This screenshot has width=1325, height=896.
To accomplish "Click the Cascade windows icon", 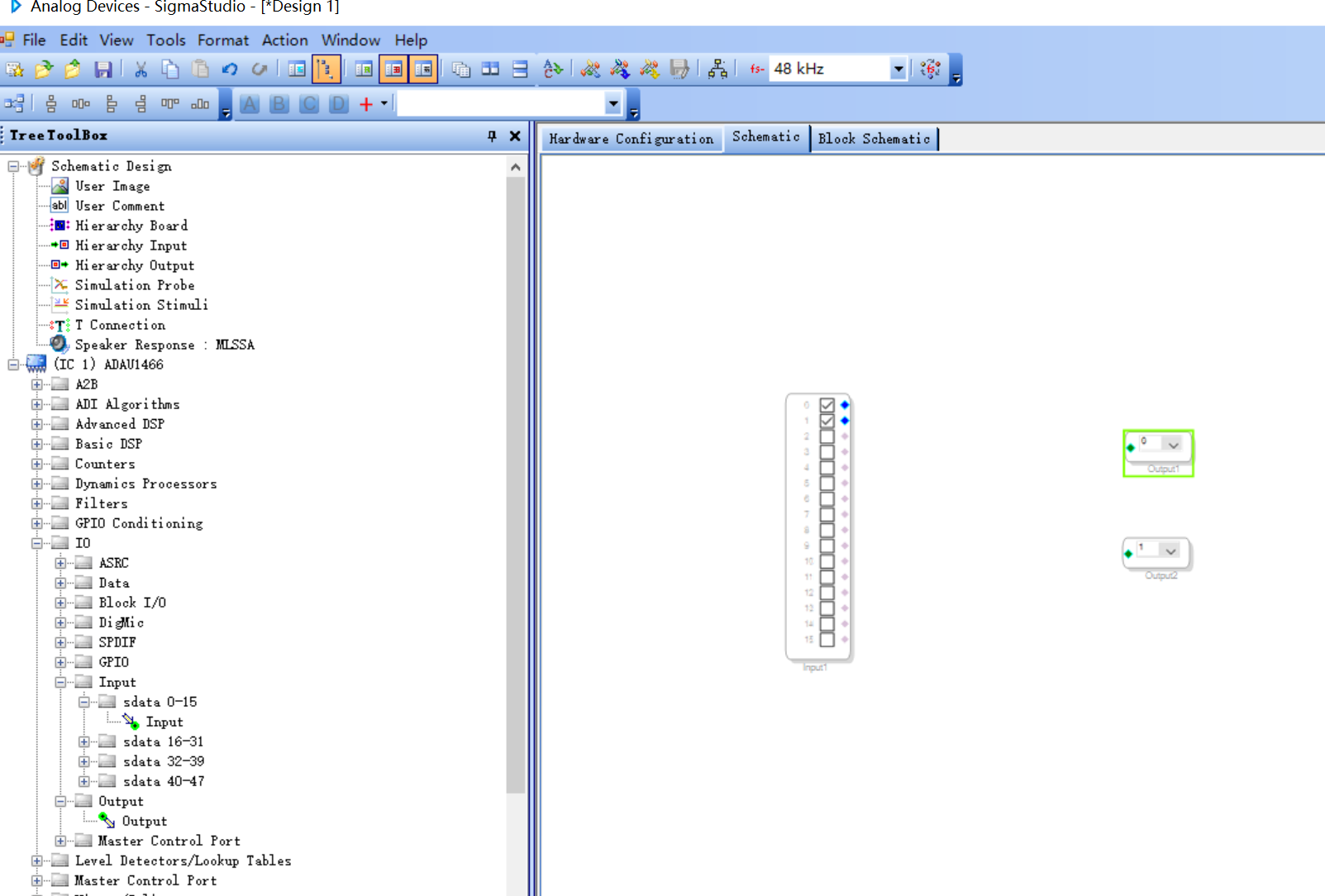I will tap(461, 69).
